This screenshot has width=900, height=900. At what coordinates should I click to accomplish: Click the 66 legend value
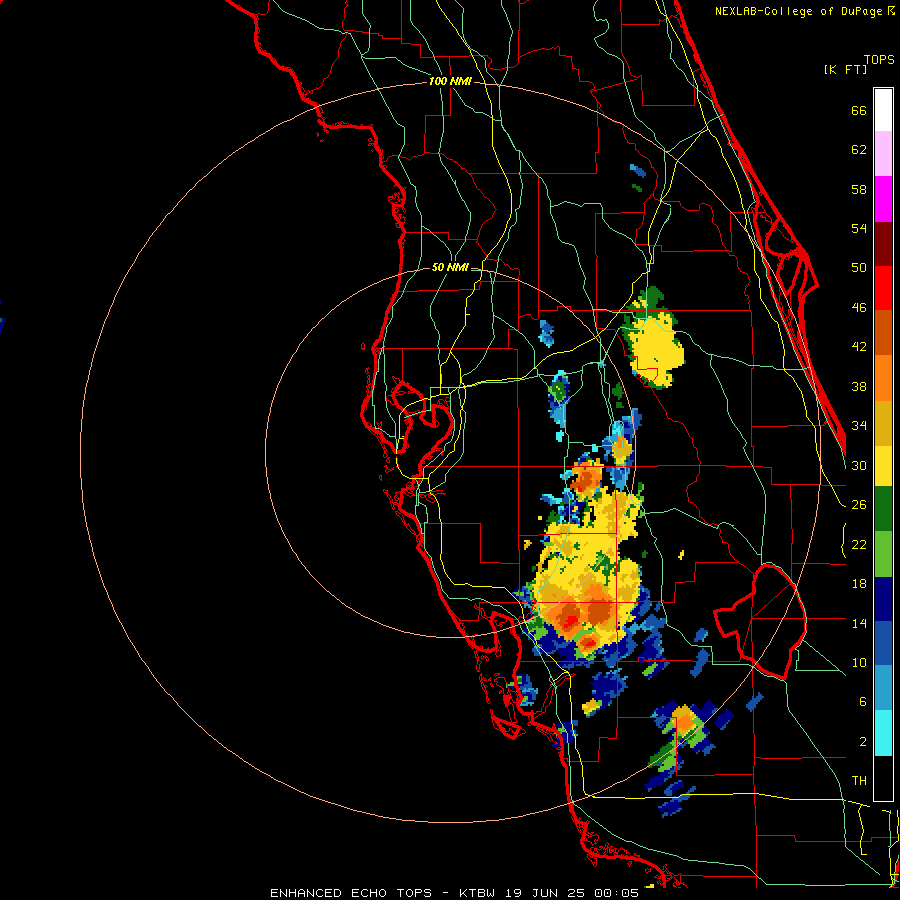click(x=859, y=111)
